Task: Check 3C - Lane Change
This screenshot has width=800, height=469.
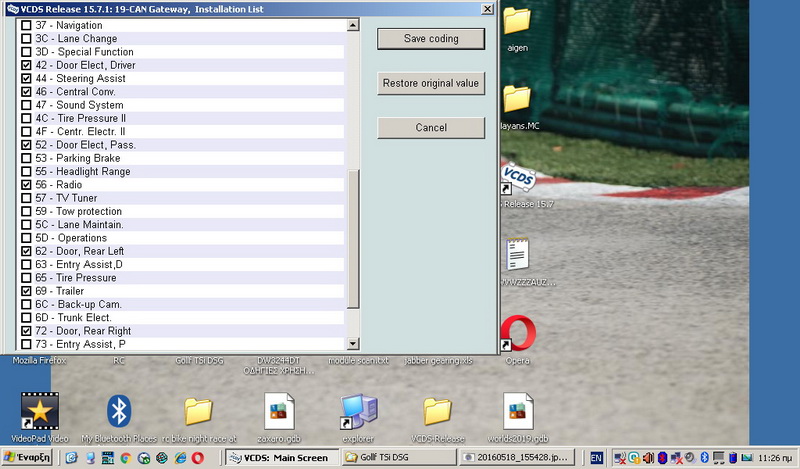Action: [26, 38]
